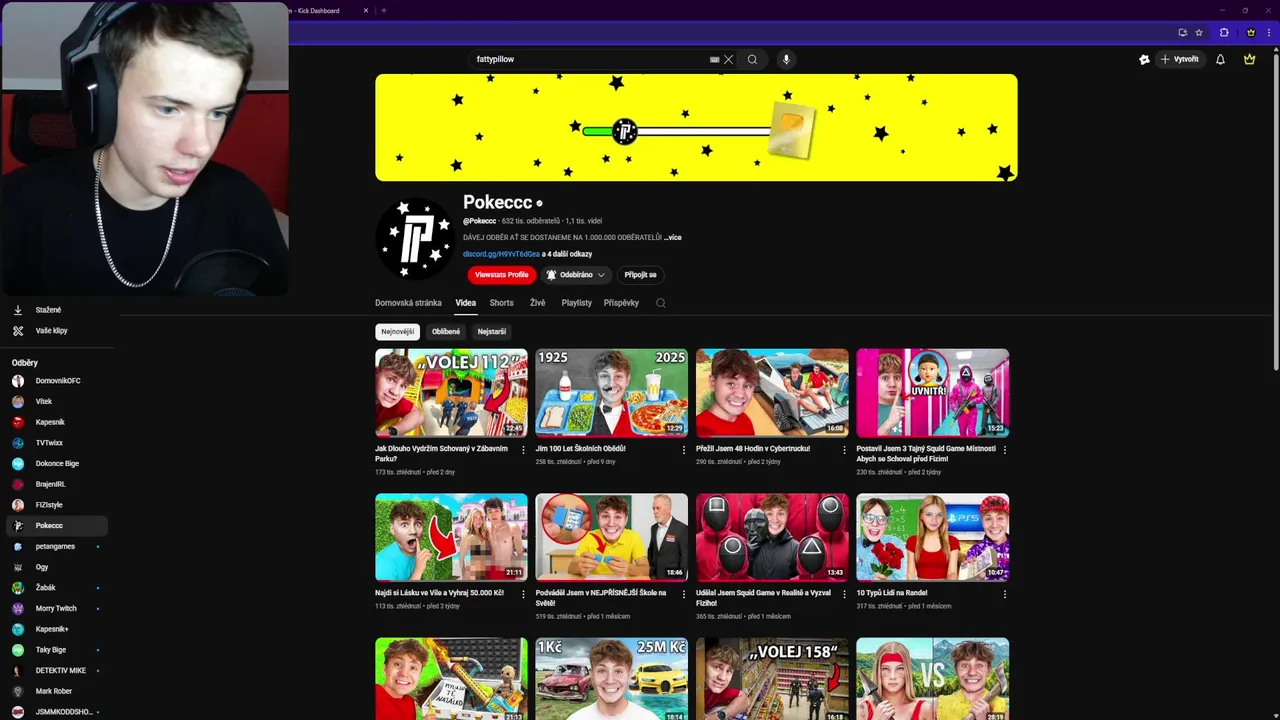
Task: Open TVTwixx subscription in sidebar
Action: tap(57, 443)
